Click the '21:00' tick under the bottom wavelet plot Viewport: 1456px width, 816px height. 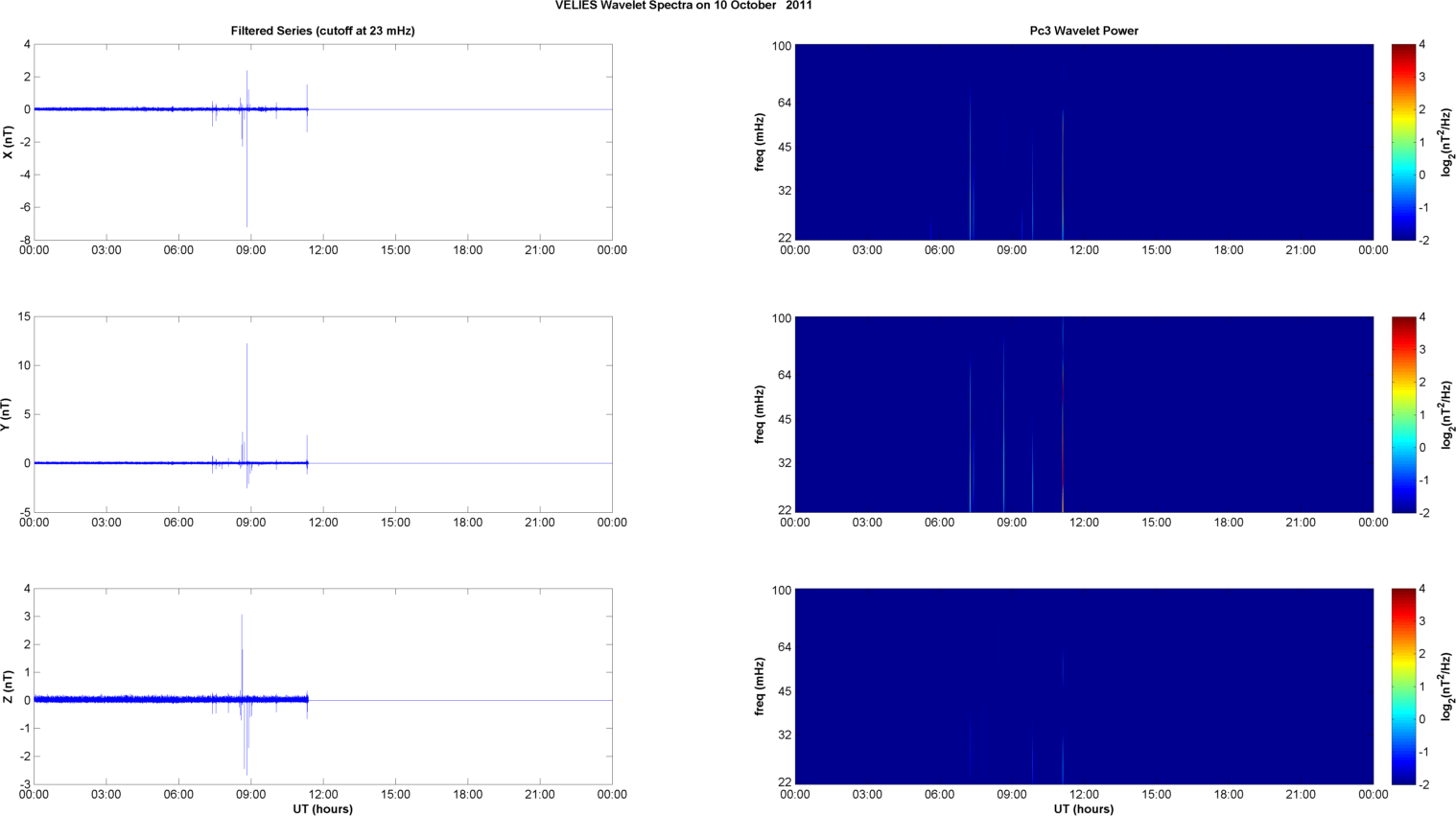pos(1301,795)
